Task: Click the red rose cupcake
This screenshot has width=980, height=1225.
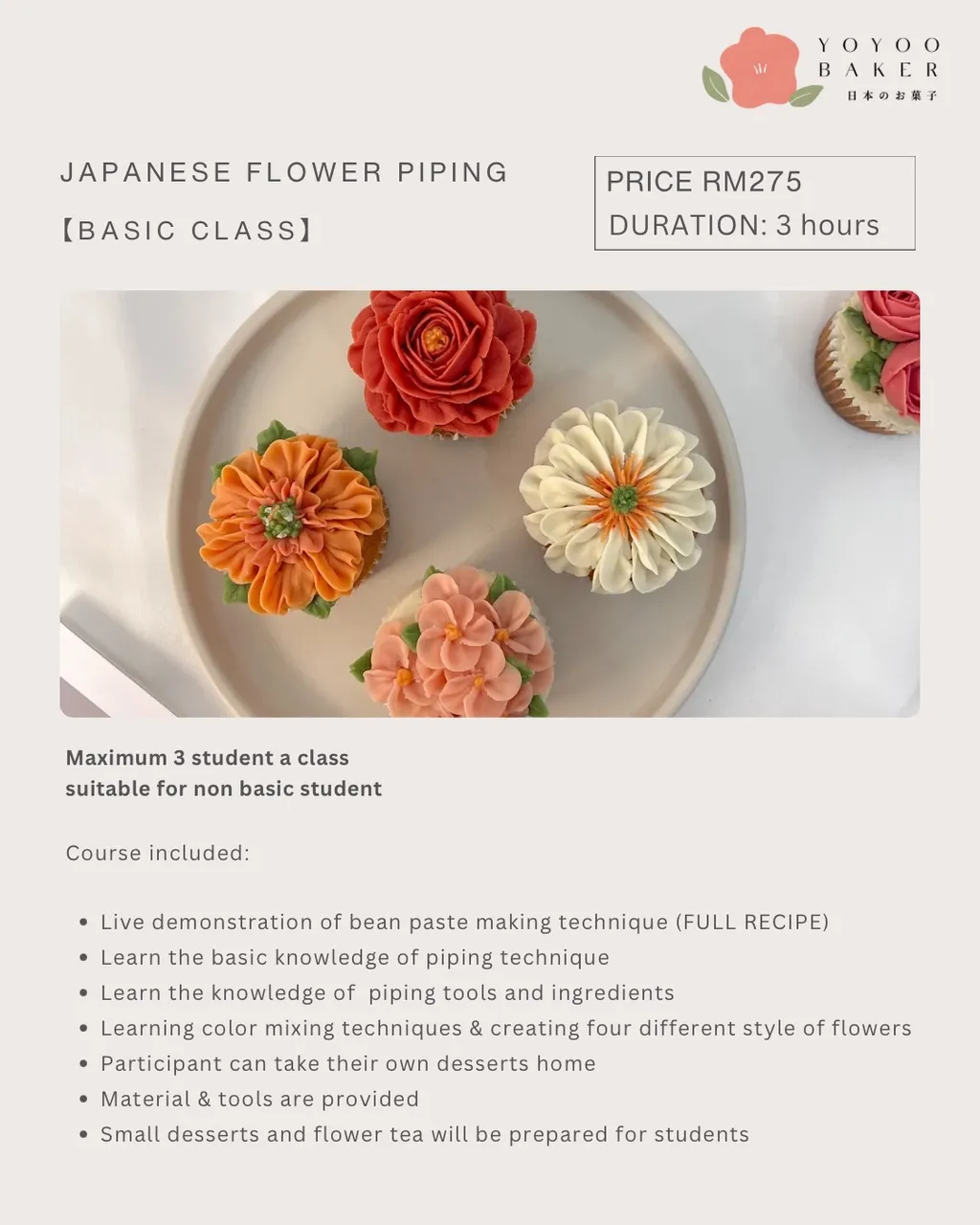Action: click(x=441, y=361)
